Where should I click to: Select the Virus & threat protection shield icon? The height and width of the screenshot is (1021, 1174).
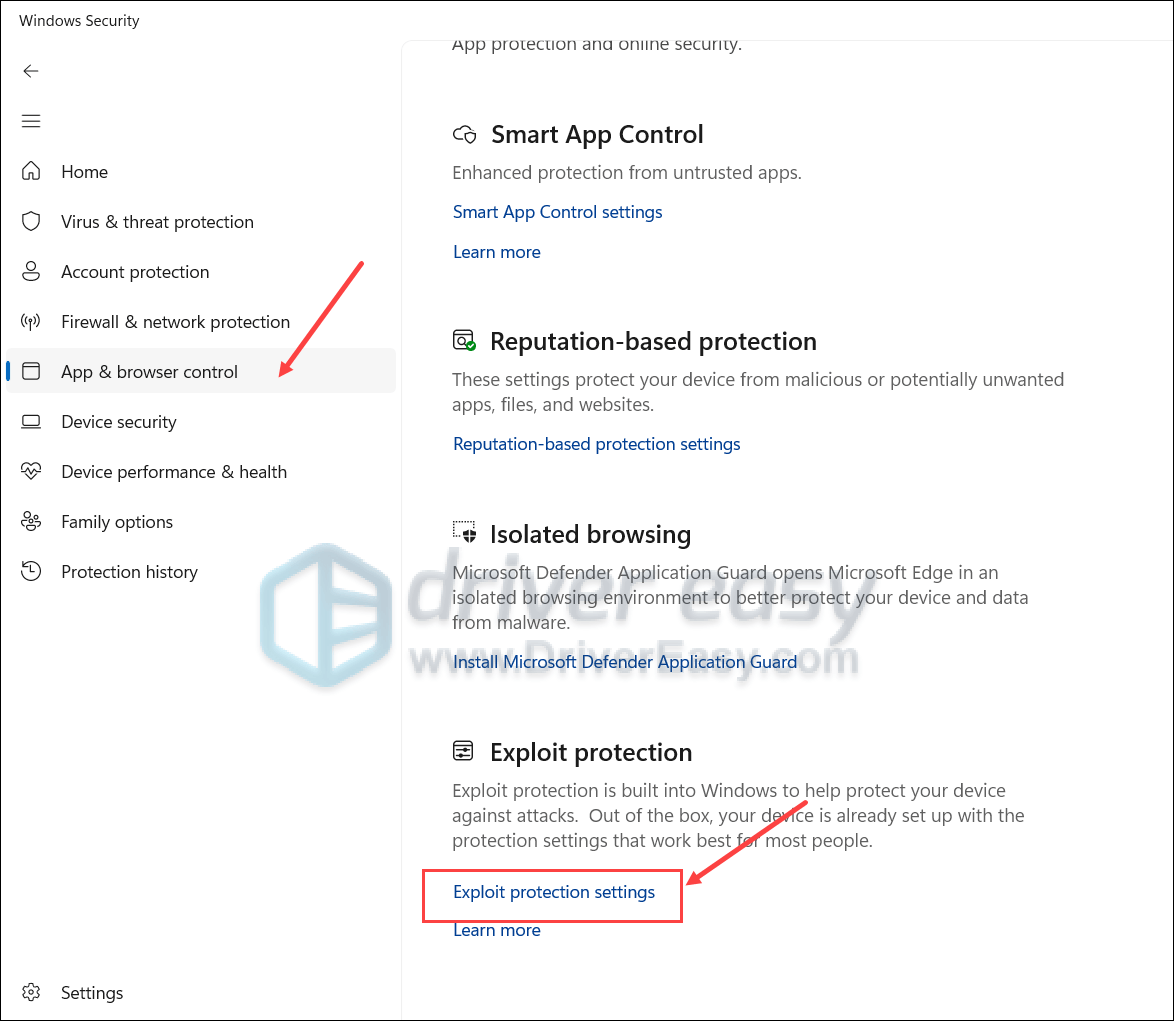point(31,222)
